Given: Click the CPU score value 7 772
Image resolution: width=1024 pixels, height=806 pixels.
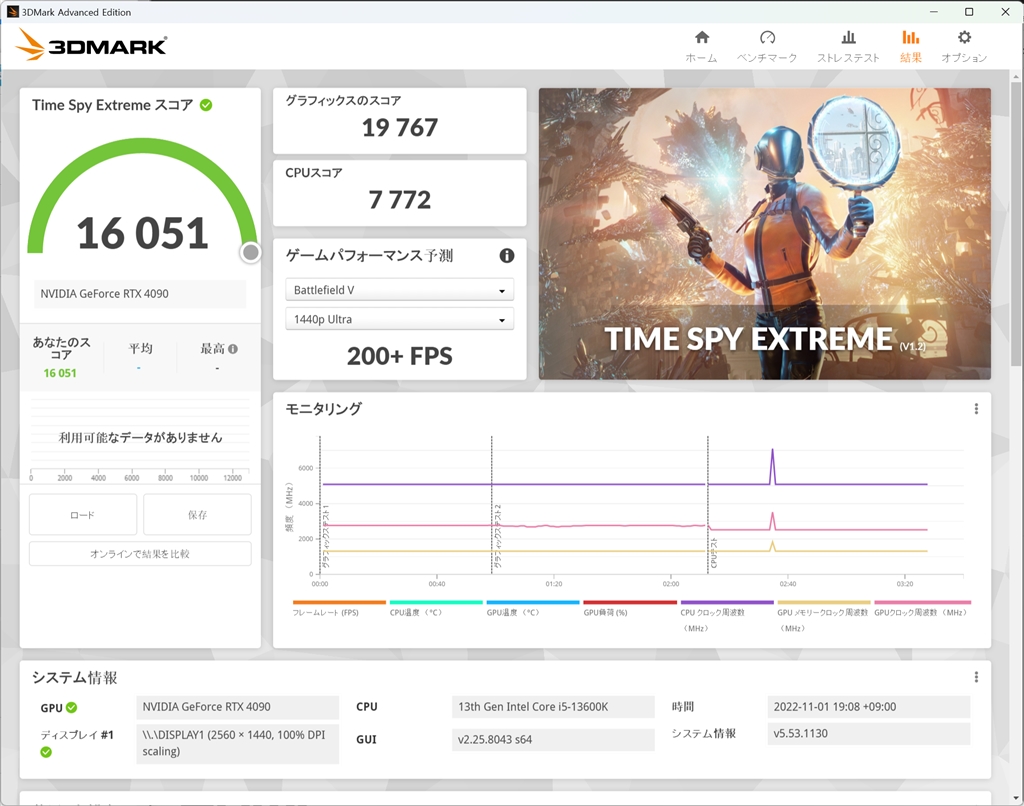Looking at the screenshot, I should point(400,200).
